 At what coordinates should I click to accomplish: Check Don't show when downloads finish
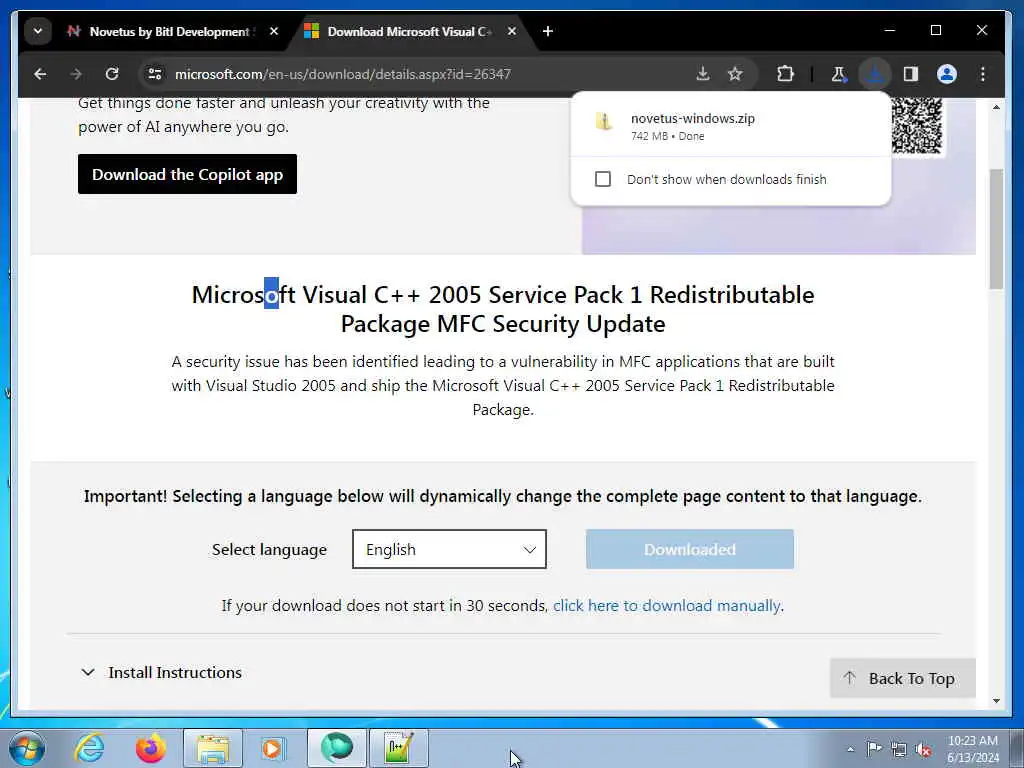(x=603, y=179)
